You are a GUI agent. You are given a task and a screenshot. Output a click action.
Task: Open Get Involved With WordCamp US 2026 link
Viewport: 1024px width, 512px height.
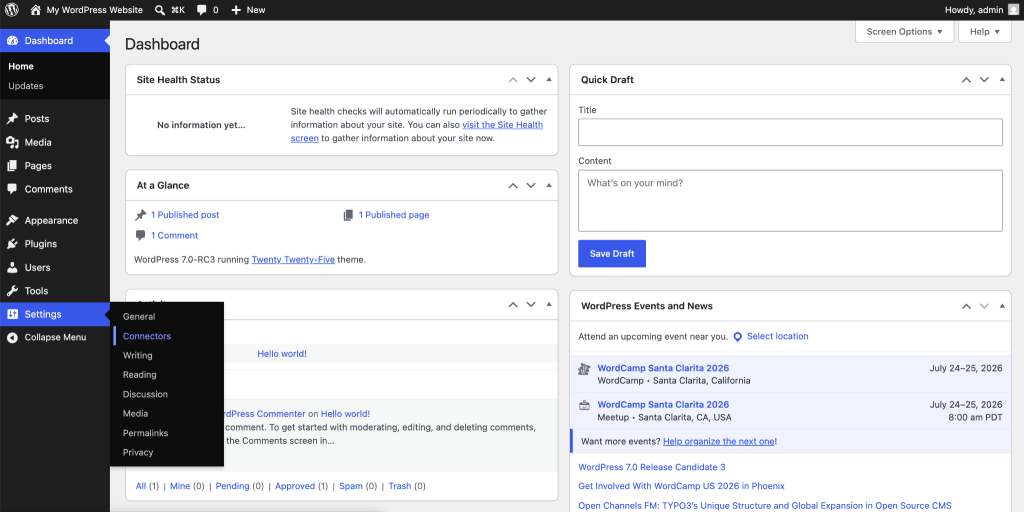coord(681,486)
